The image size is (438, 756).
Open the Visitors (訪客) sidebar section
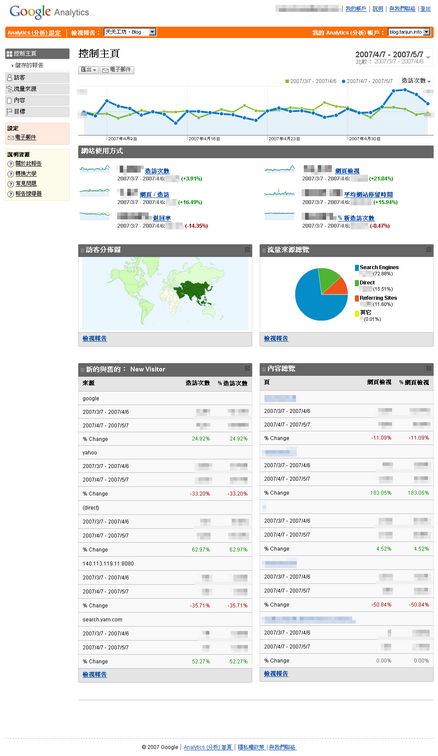(x=37, y=77)
